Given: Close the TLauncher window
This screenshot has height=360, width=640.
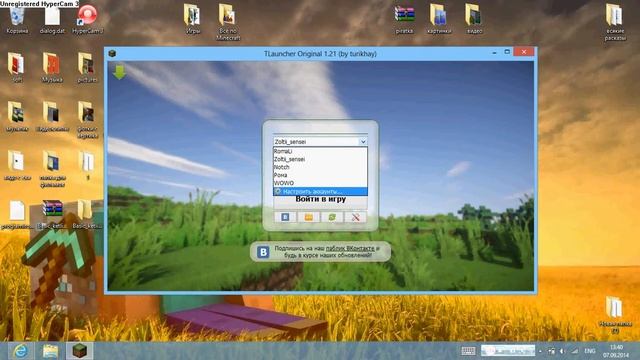Looking at the screenshot, I should click(x=524, y=52).
